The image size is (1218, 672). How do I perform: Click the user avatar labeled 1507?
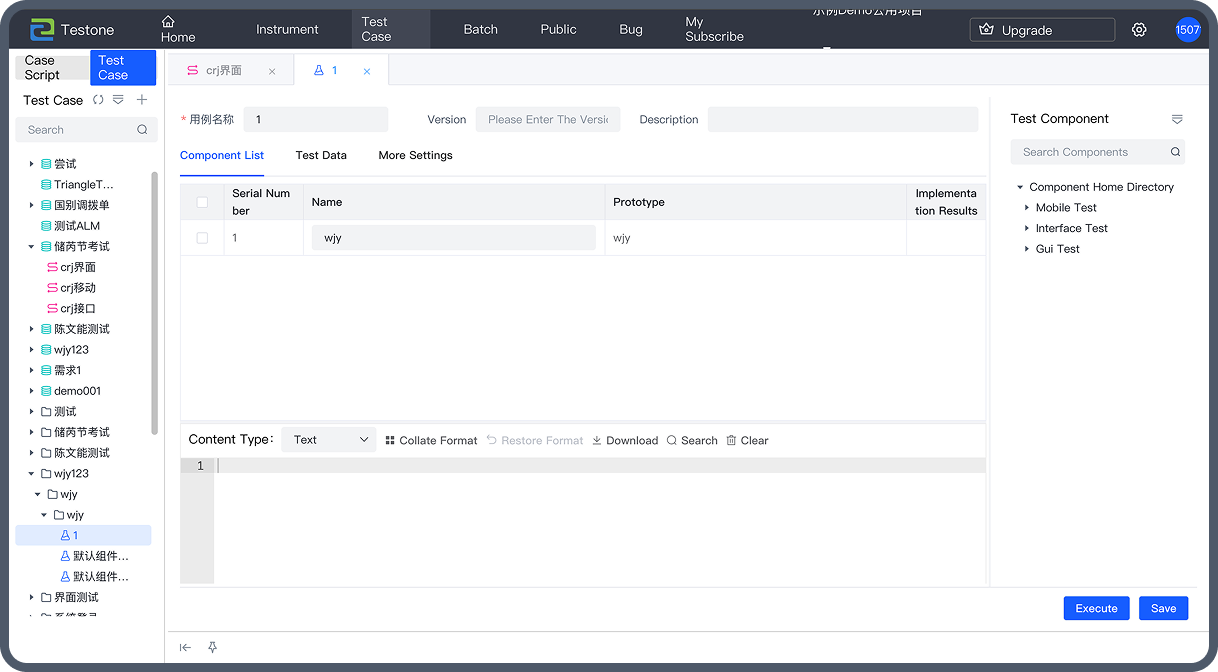[1187, 30]
